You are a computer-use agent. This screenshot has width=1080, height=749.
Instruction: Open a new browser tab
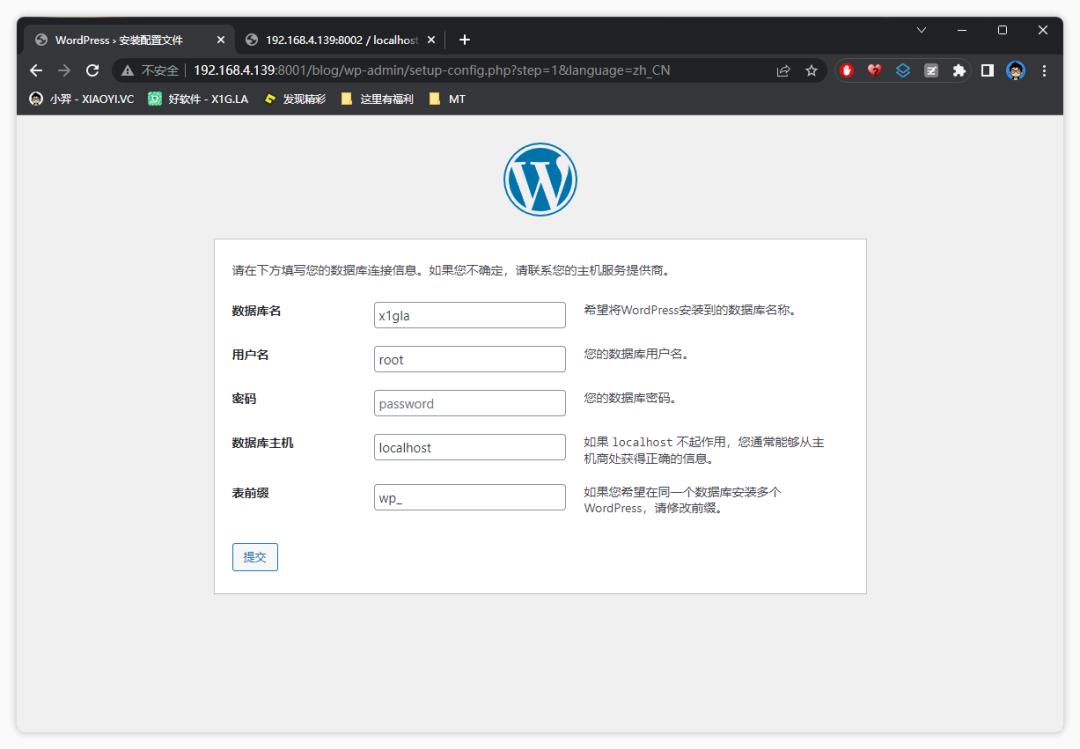464,40
